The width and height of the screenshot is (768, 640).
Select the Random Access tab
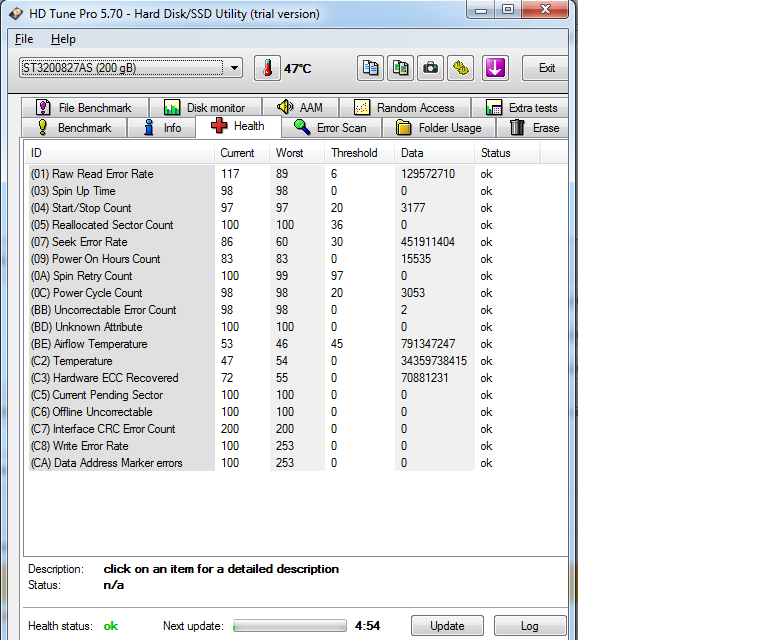(x=404, y=108)
